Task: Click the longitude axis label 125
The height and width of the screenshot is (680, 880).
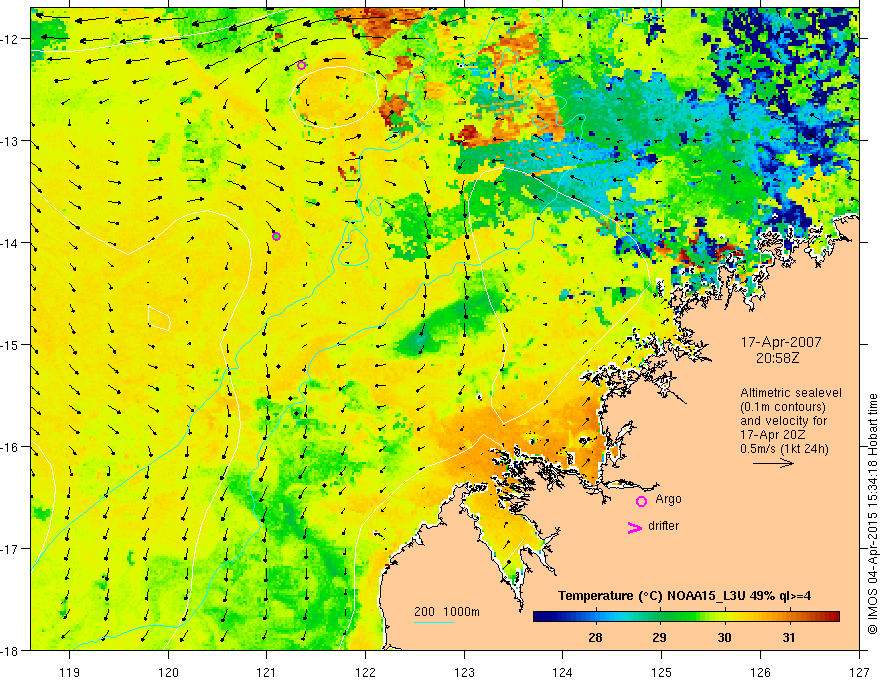Action: point(661,672)
